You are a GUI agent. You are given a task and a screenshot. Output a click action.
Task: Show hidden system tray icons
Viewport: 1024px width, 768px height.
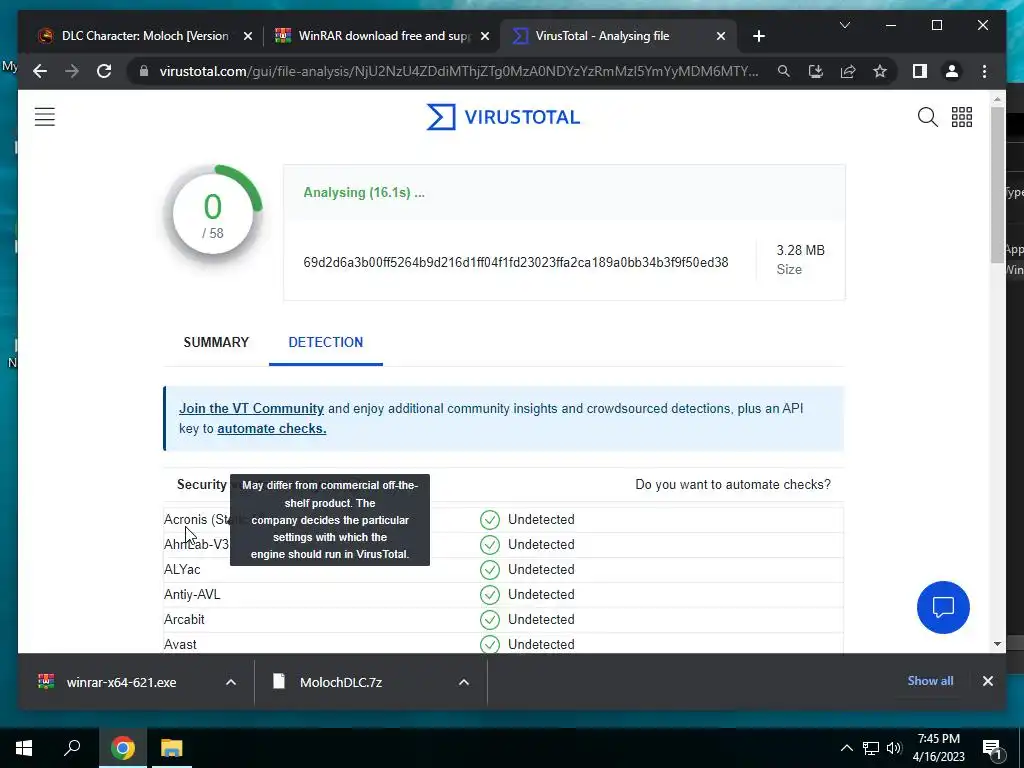(x=846, y=748)
